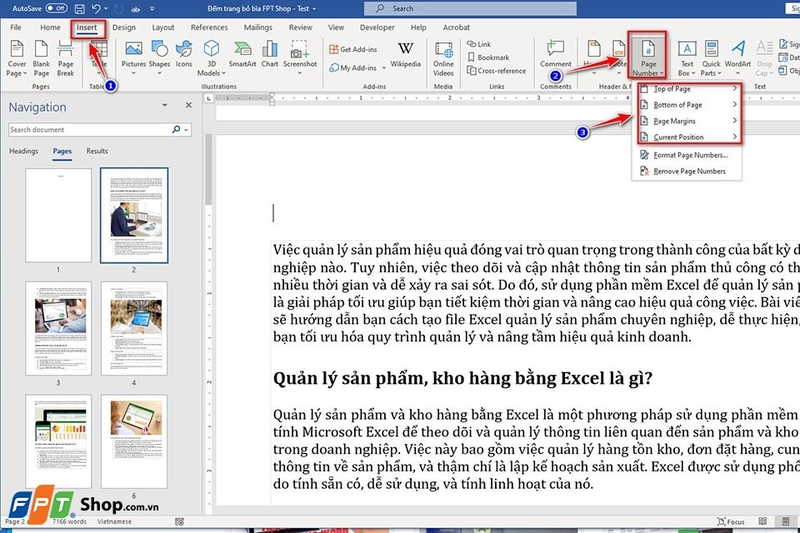Open the References ribbon tab
This screenshot has width=800, height=533.
[209, 27]
